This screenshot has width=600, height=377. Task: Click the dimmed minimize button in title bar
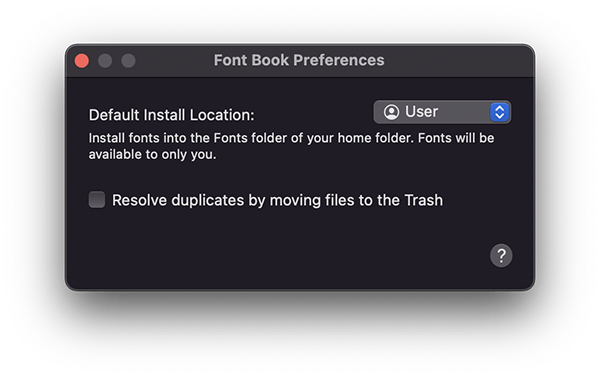pyautogui.click(x=105, y=60)
